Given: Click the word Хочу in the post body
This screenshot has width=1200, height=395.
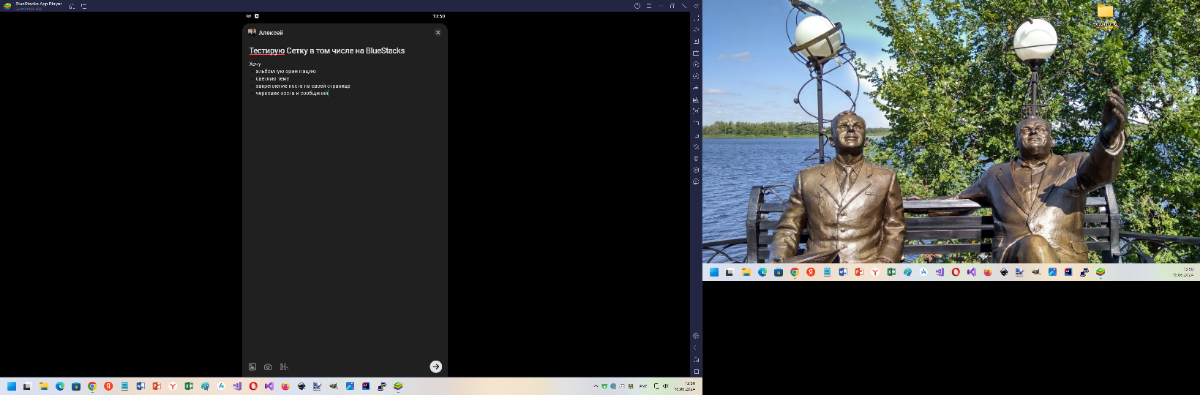Looking at the screenshot, I should coord(255,65).
